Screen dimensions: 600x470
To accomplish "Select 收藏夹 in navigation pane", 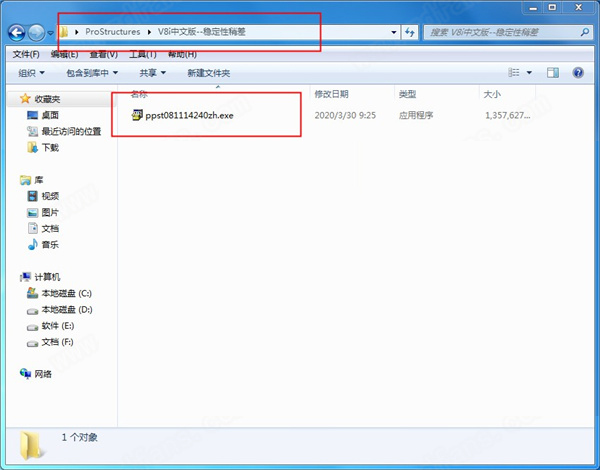I will pos(47,99).
